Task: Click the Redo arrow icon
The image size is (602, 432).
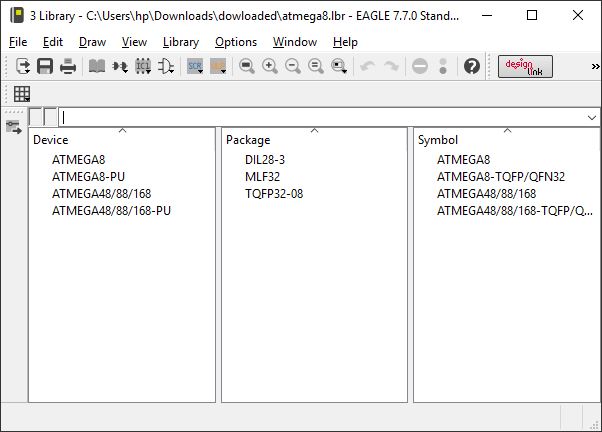Action: (x=391, y=66)
